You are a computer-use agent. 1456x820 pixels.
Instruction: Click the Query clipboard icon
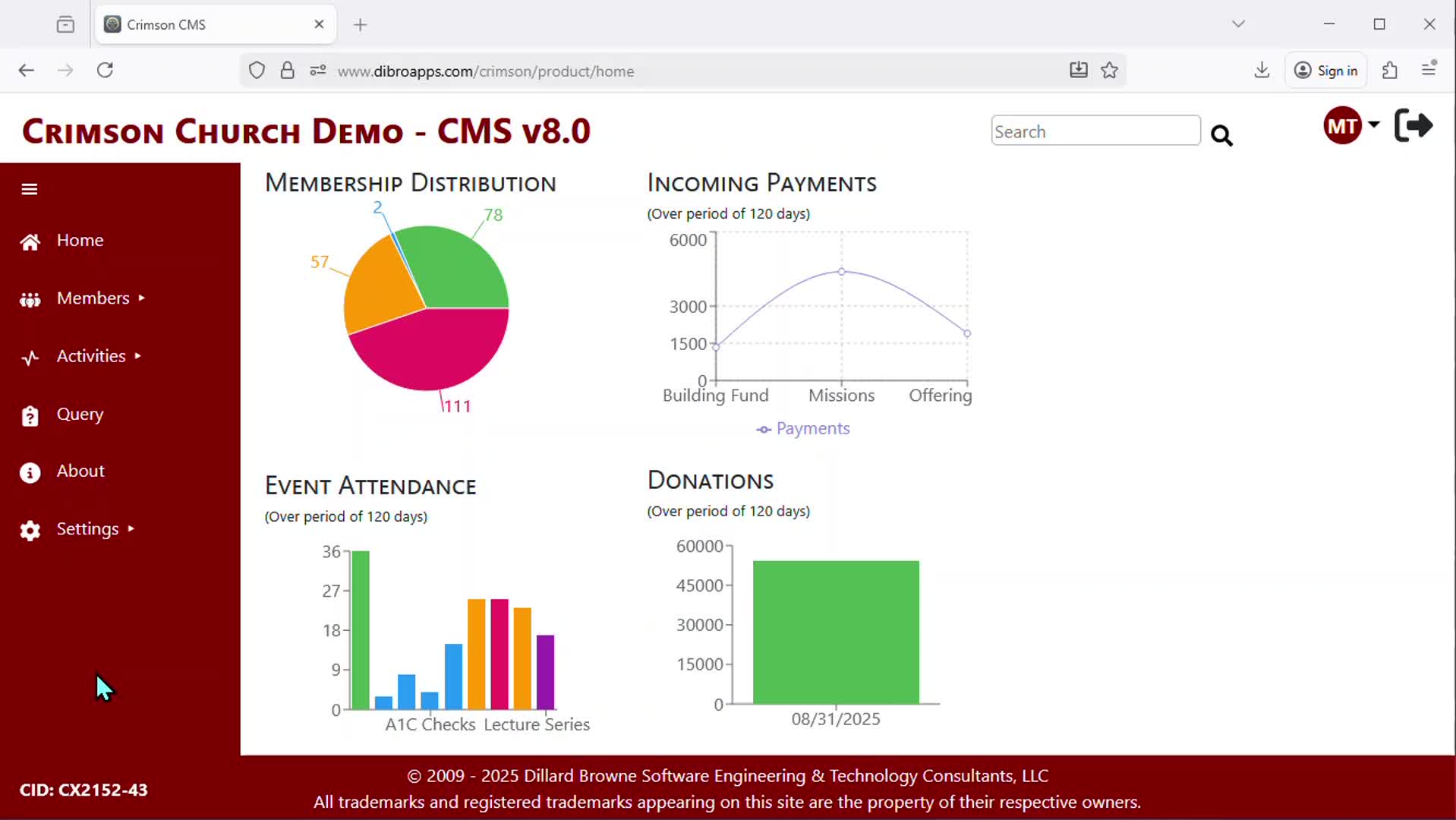[x=30, y=415]
